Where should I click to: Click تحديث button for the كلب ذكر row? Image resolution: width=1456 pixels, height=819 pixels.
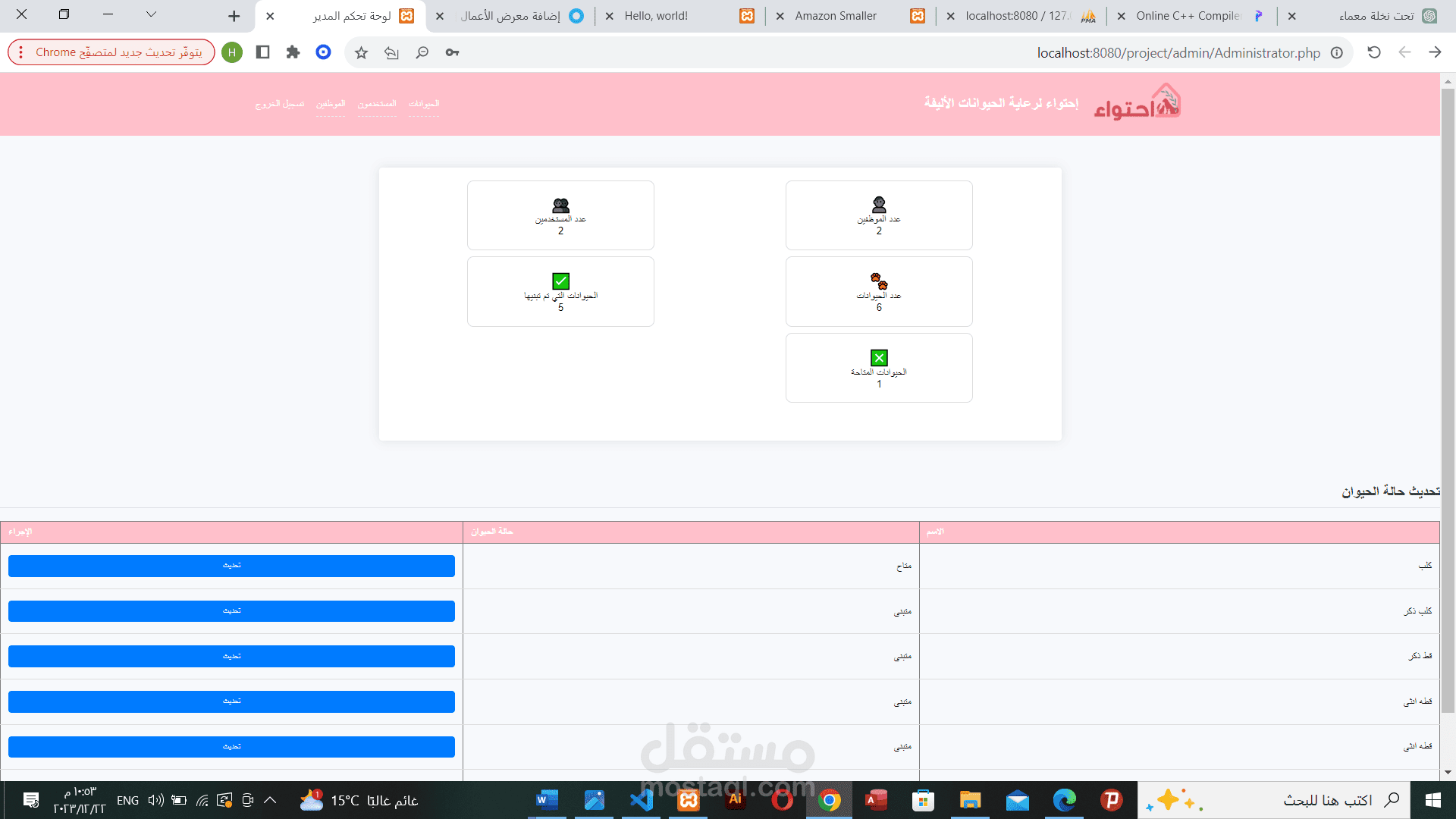pos(231,611)
